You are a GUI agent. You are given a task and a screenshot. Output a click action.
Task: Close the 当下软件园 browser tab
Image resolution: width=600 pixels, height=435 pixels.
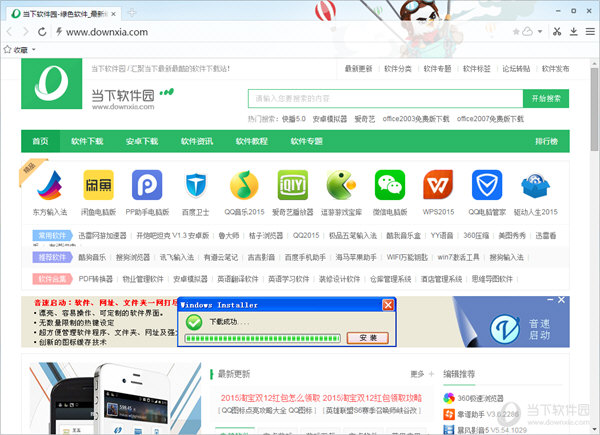(113, 14)
